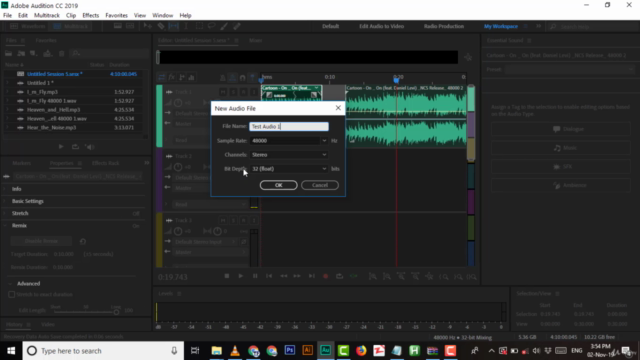The image size is (640, 360).
Task: Select the Marquee Selection tool
Action: point(199,26)
